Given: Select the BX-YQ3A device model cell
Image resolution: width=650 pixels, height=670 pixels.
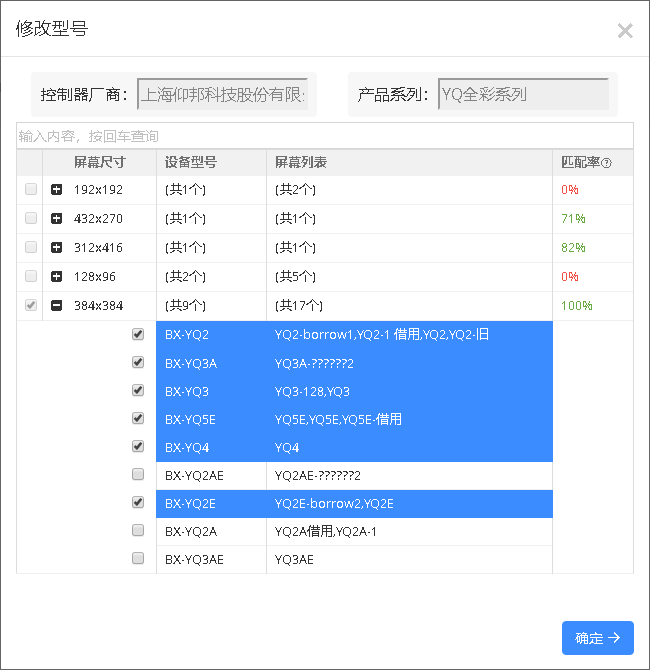Looking at the screenshot, I should coord(212,363).
